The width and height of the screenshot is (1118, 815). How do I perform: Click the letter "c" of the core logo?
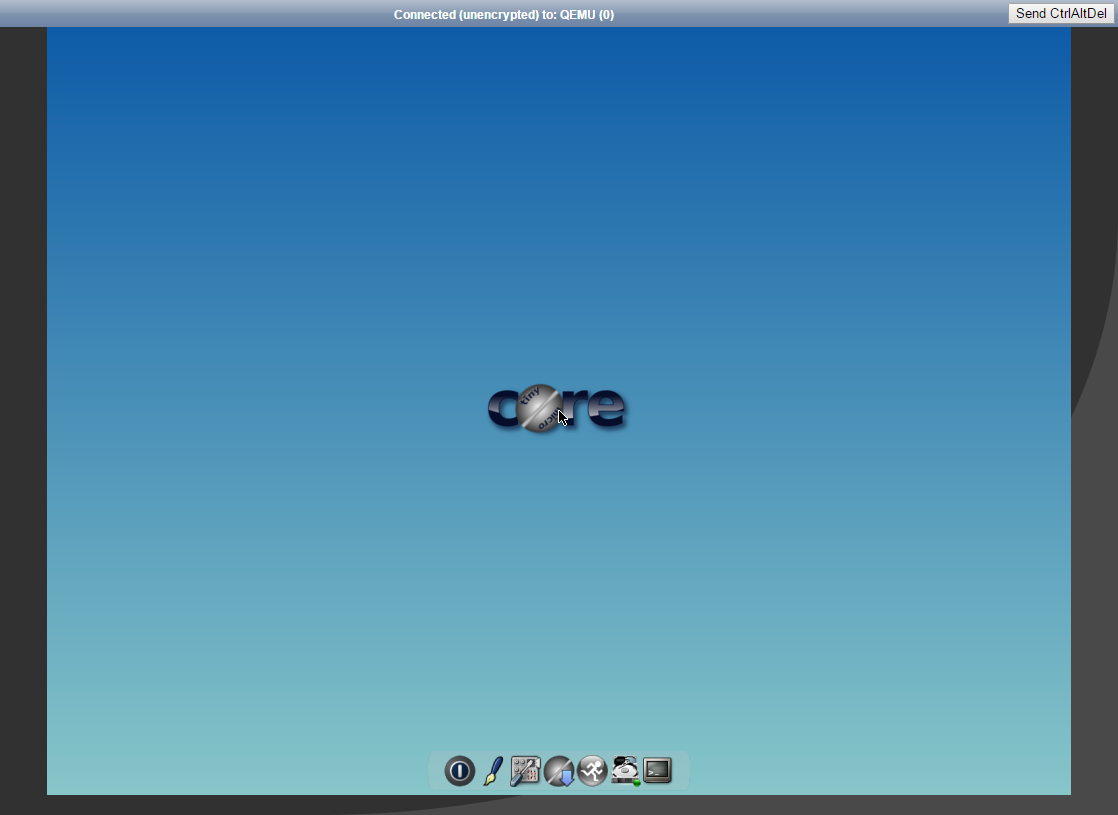click(503, 409)
